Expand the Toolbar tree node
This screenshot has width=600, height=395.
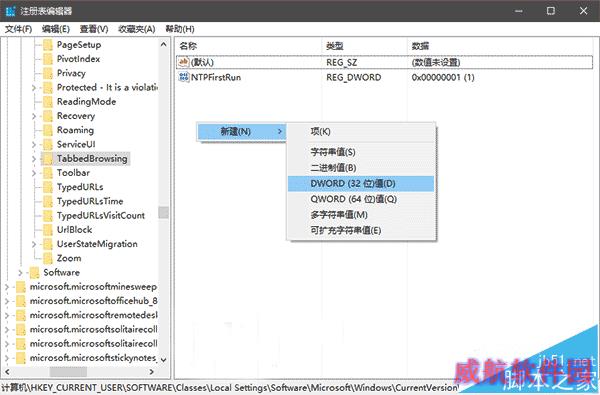coord(34,173)
